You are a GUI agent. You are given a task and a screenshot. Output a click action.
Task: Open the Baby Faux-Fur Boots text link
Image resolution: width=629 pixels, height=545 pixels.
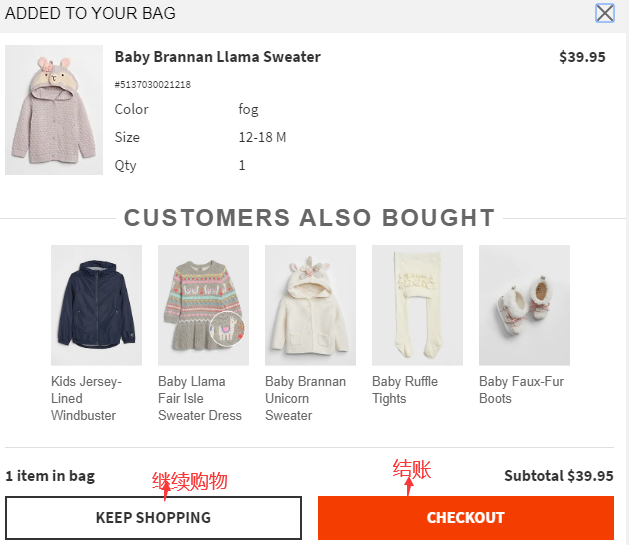click(521, 390)
